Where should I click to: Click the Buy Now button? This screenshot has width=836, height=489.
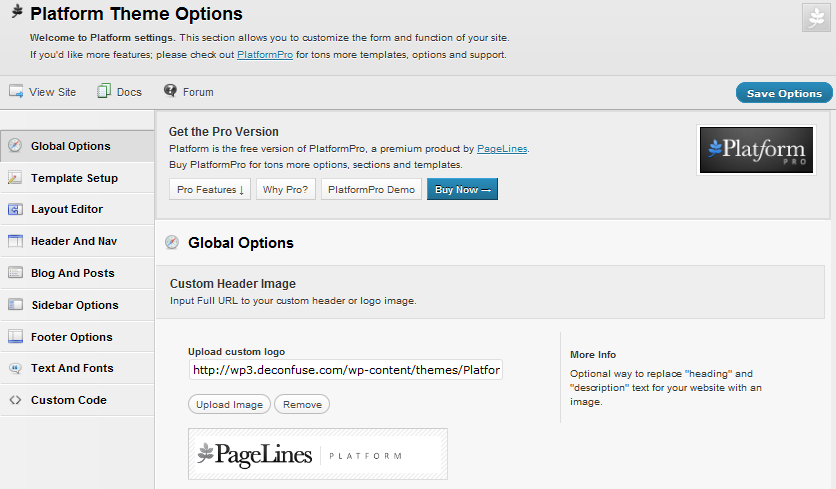[x=462, y=189]
